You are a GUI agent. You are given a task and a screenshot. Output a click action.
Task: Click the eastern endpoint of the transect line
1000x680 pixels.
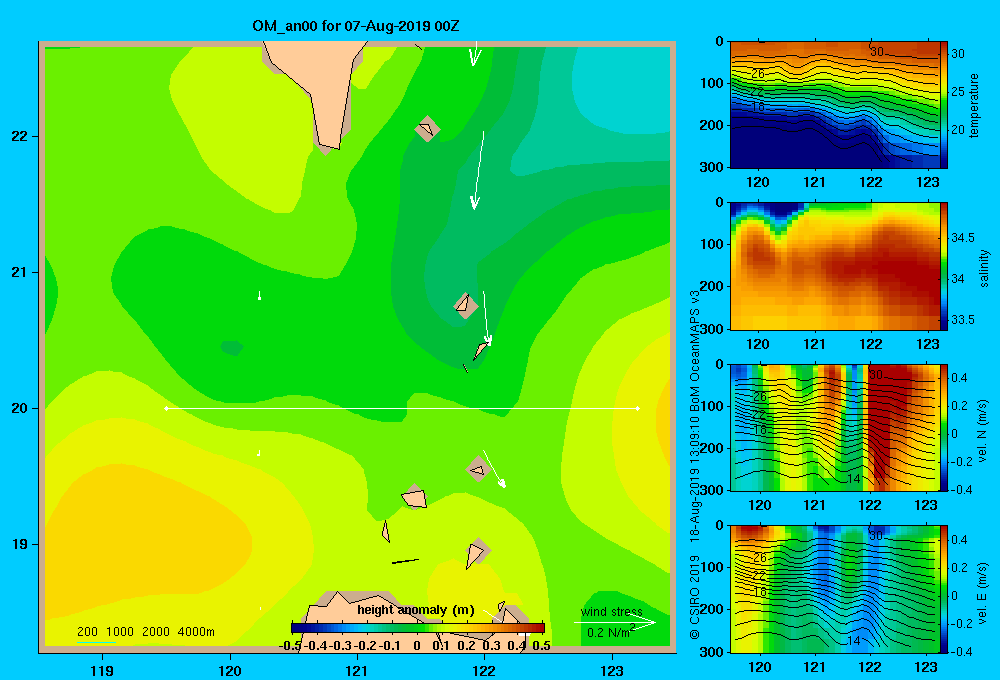click(638, 408)
